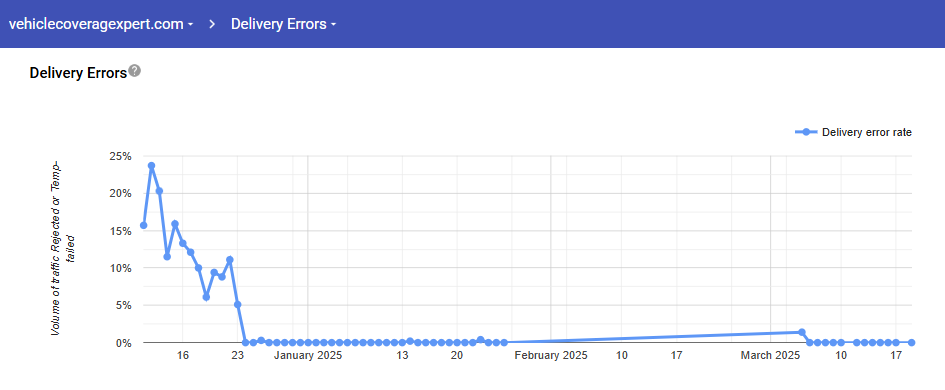Click the data point near 11% before 23
Viewport: 945px width, 390px height.
(230, 260)
